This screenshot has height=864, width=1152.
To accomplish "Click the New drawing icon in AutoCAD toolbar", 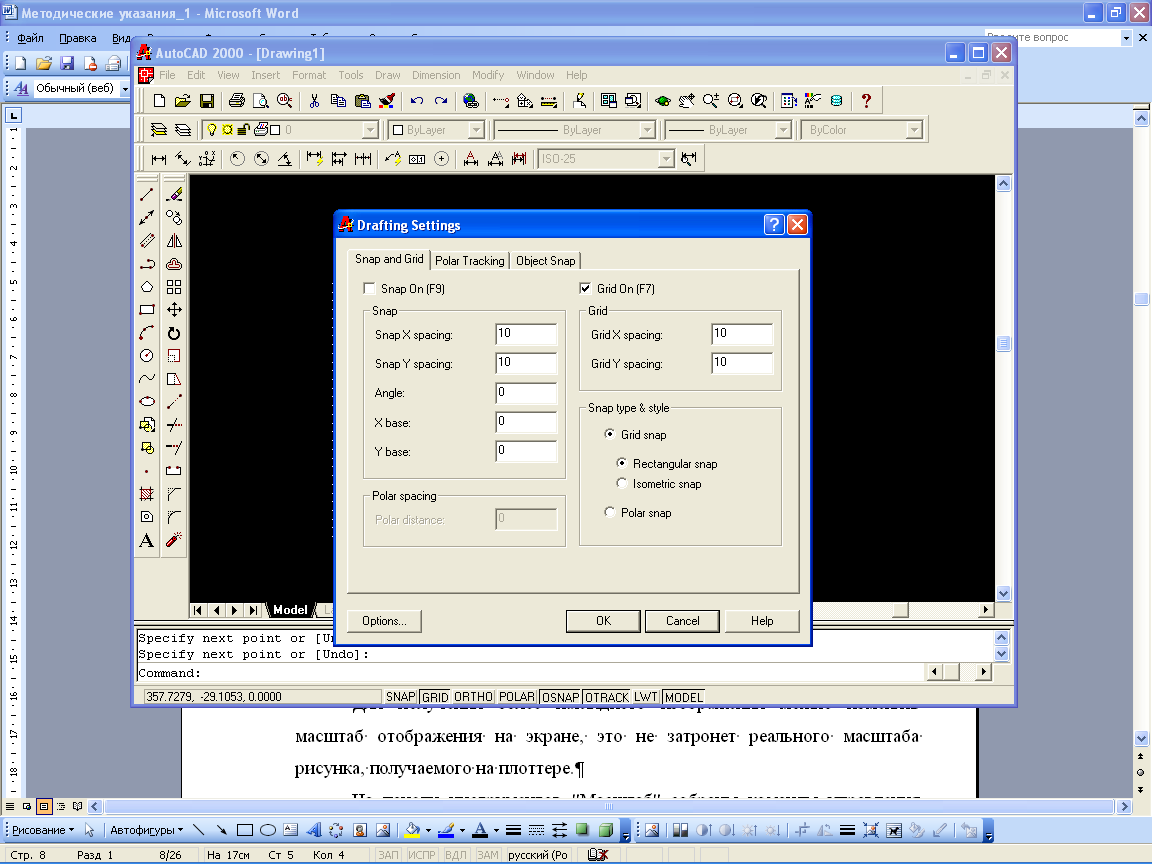I will click(159, 101).
